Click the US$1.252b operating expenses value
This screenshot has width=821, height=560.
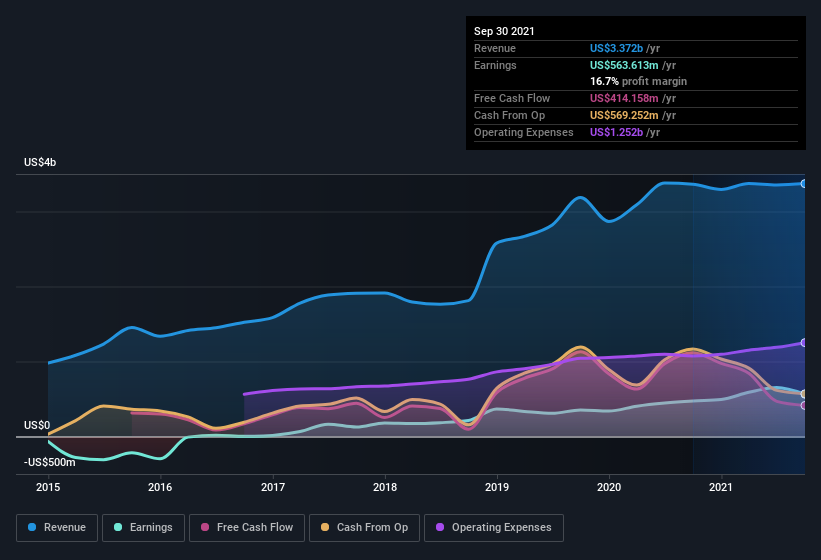click(616, 132)
